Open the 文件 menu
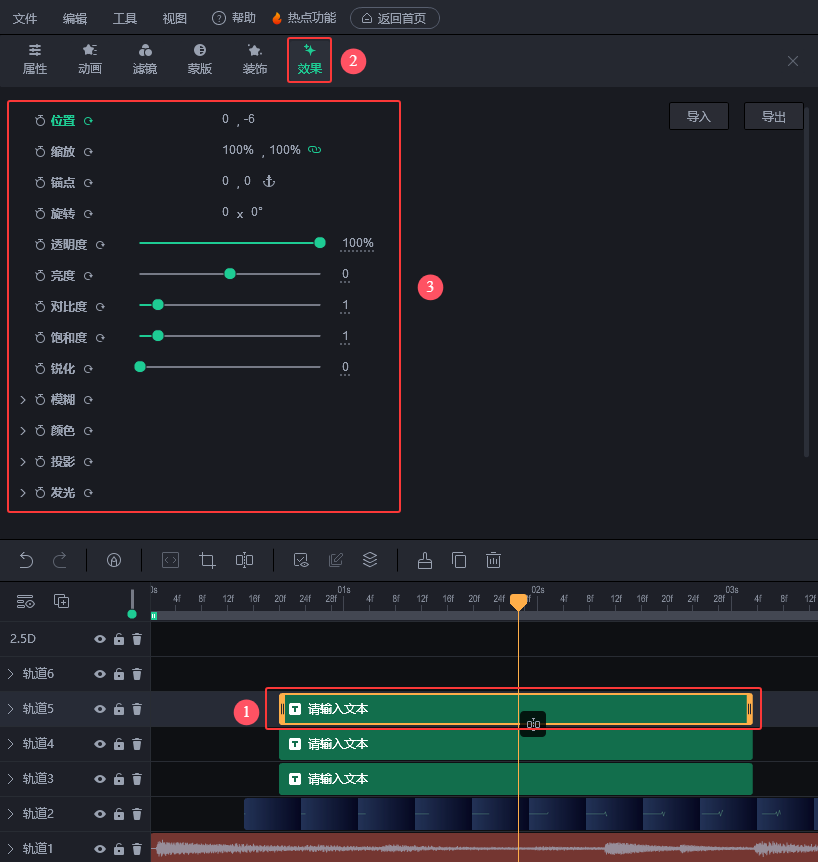Viewport: 818px width, 862px height. point(25,18)
